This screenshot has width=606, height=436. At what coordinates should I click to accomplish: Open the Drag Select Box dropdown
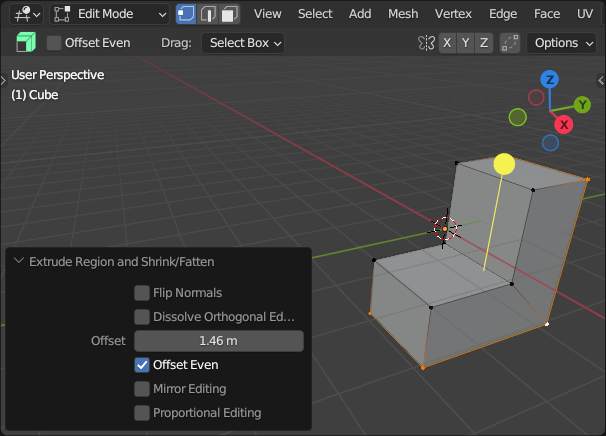243,43
